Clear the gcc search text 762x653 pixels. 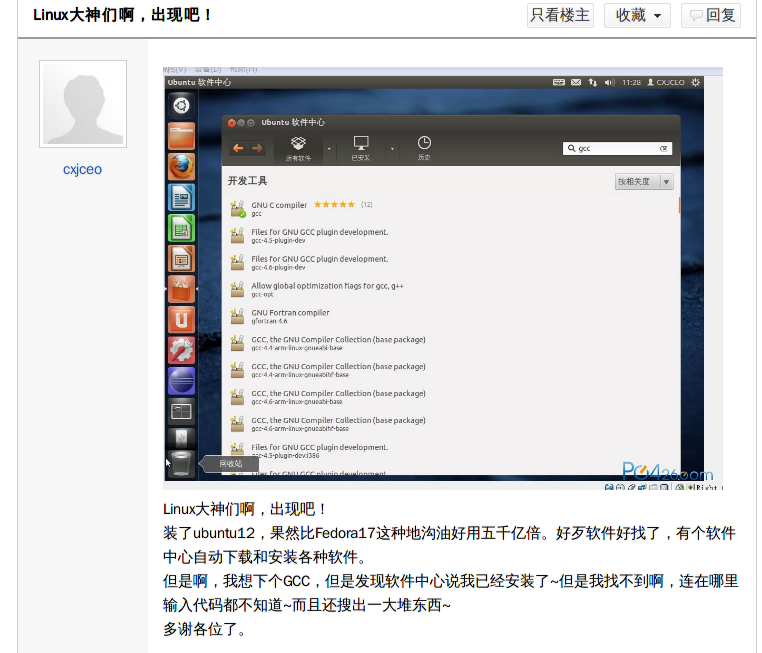point(663,148)
